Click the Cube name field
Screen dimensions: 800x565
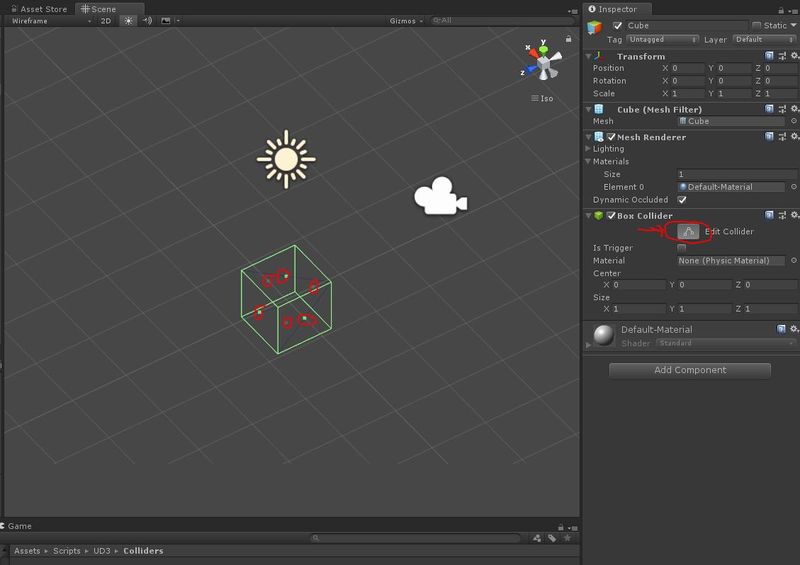coord(686,26)
